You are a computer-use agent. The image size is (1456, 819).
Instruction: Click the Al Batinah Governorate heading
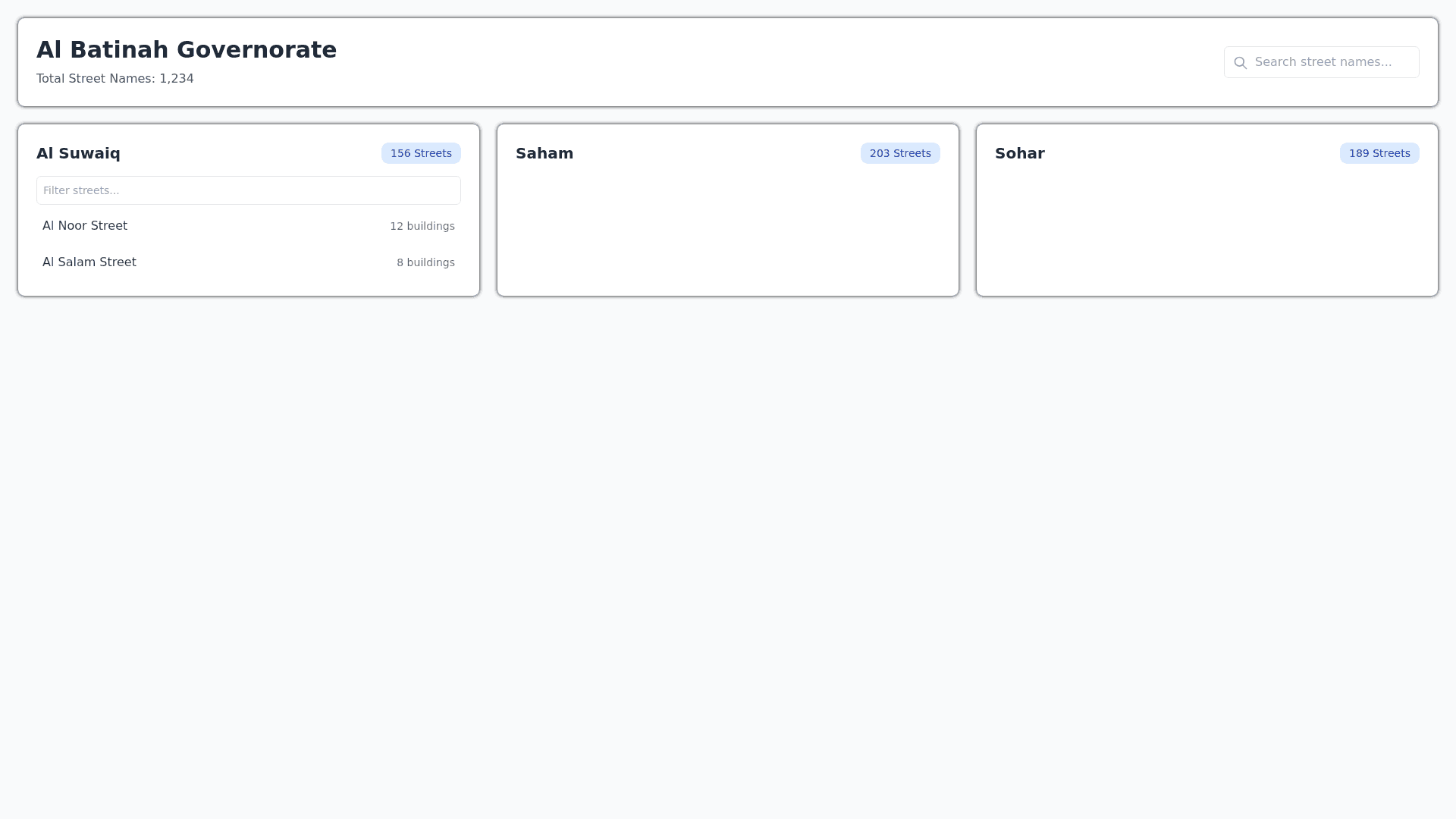(x=187, y=50)
